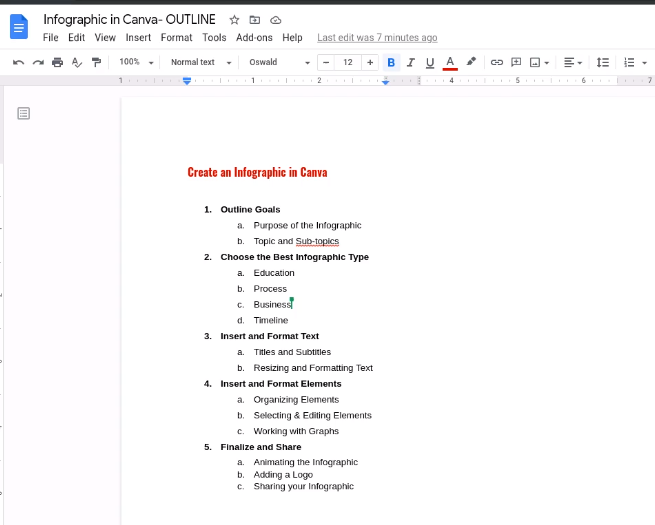Open the Oswald font dropdown
The width and height of the screenshot is (655, 525).
pos(279,62)
